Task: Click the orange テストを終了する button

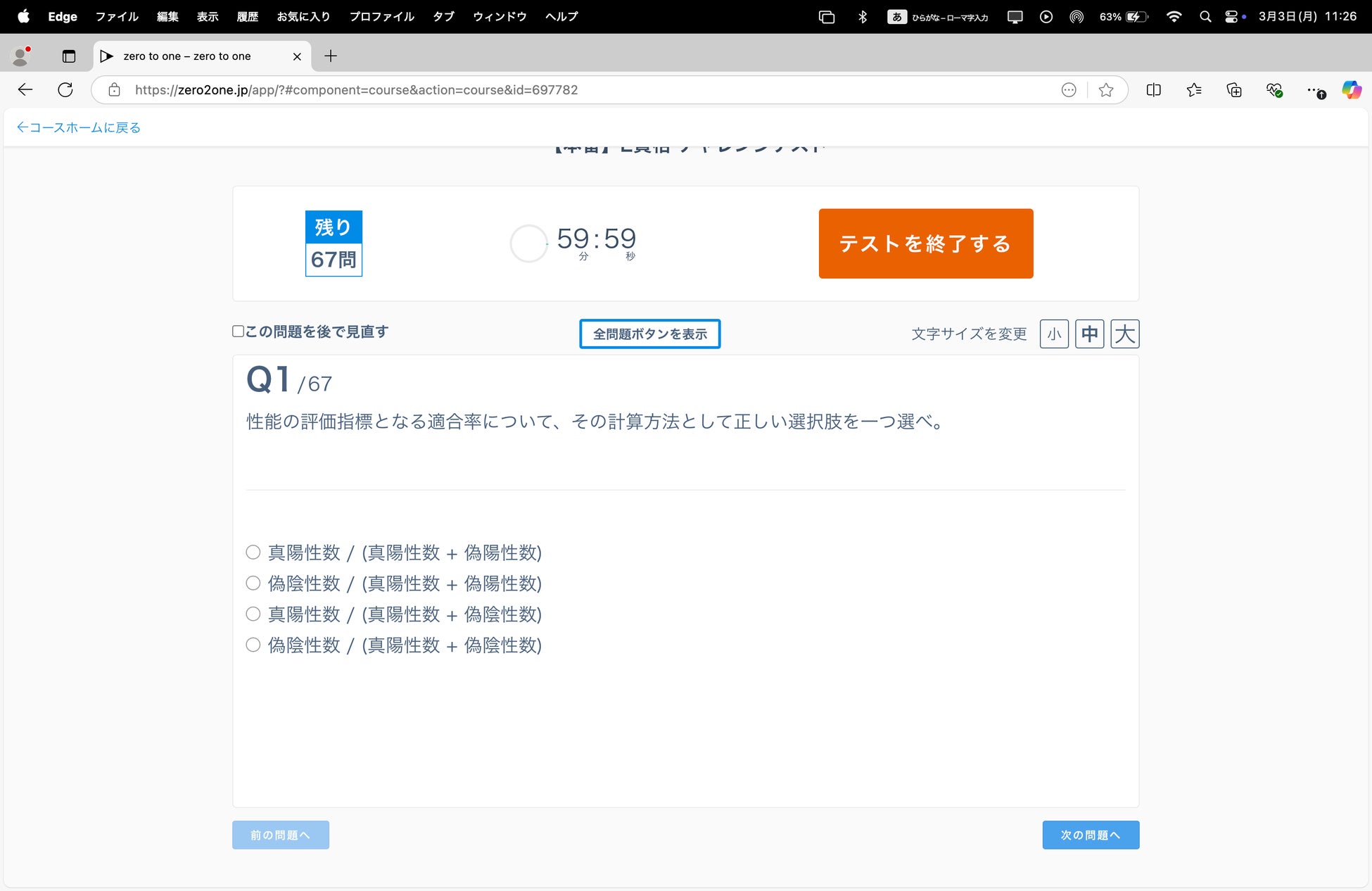Action: pos(925,244)
